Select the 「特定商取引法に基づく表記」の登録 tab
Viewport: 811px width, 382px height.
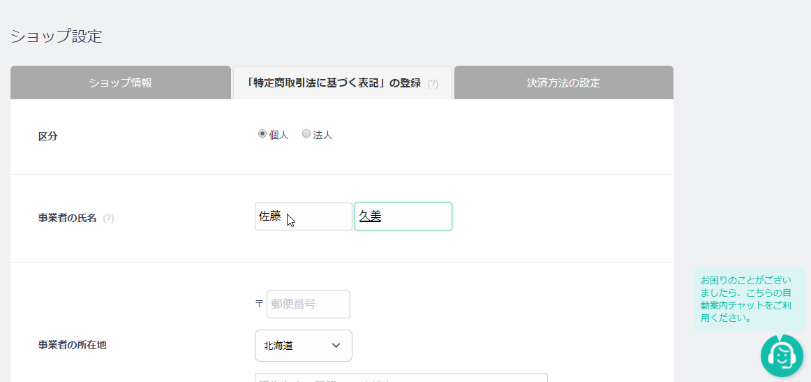tap(342, 83)
